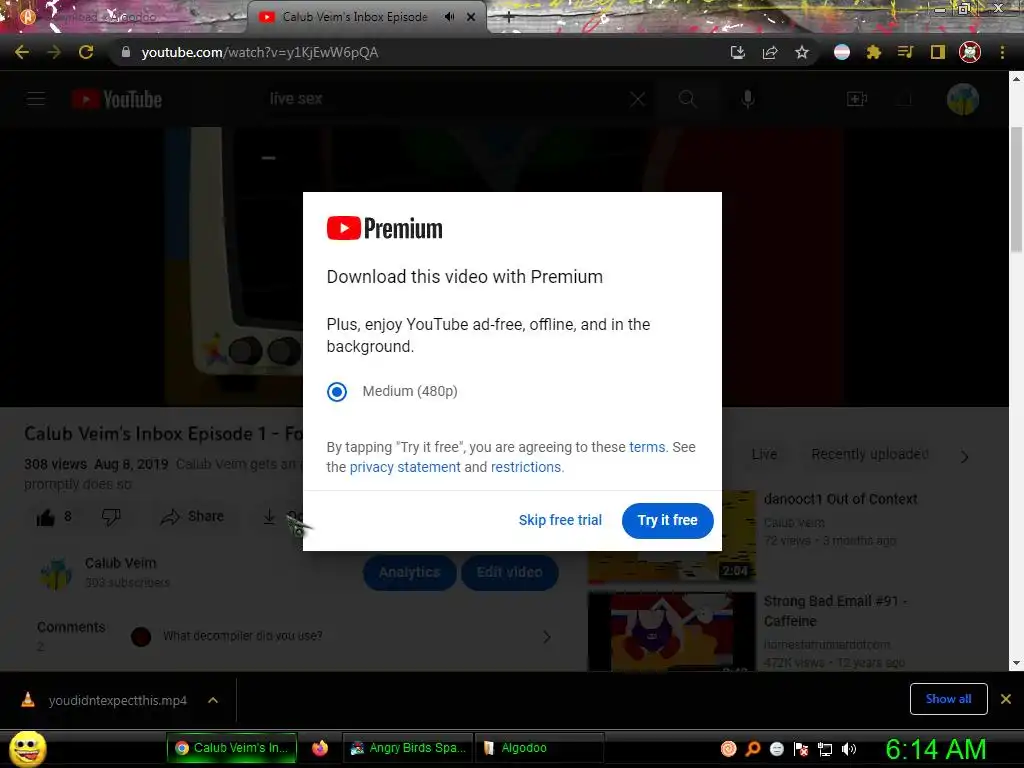The width and height of the screenshot is (1024, 768).
Task: Click the YouTube logo
Action: pos(117,99)
